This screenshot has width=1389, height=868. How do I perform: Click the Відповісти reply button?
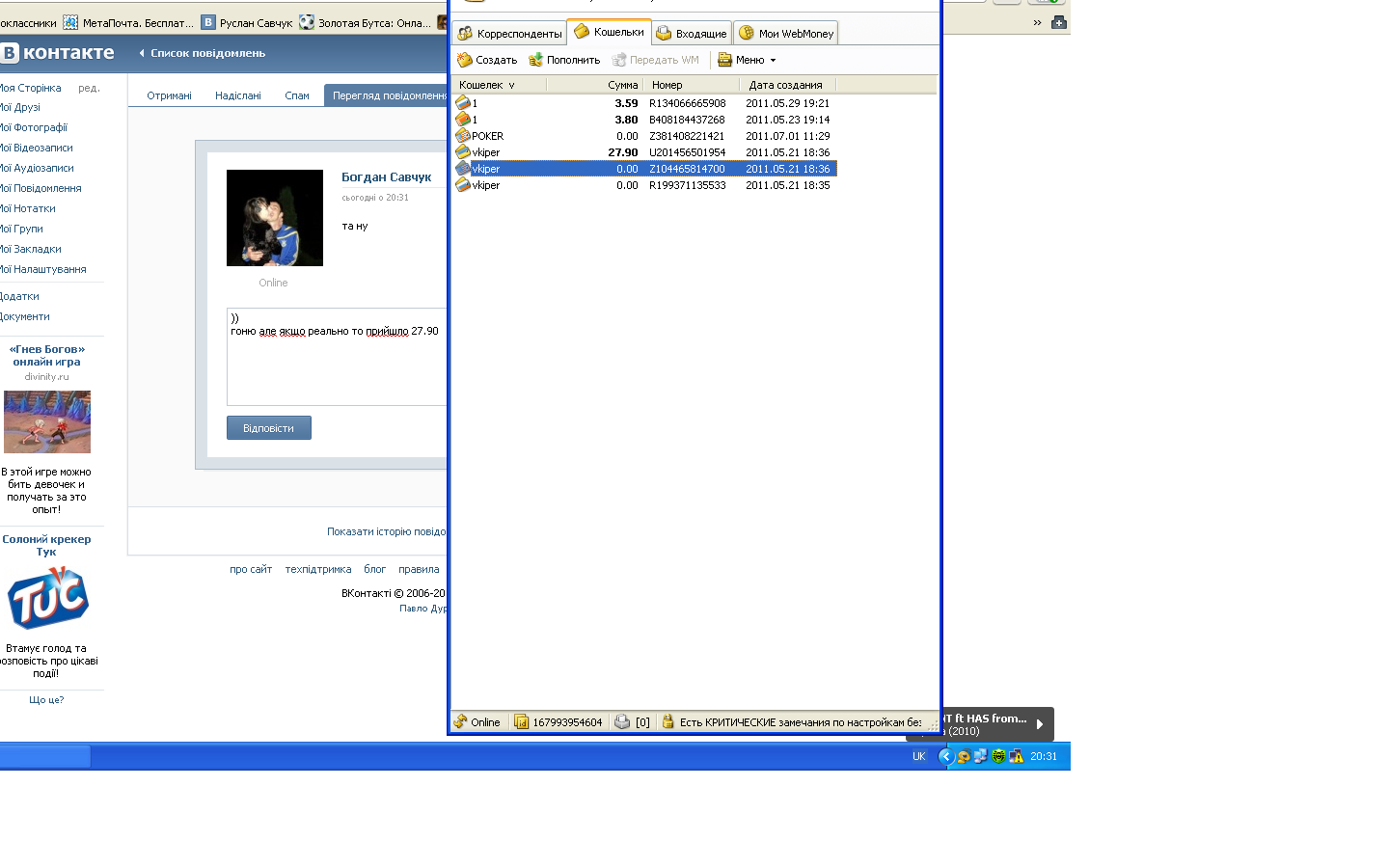point(269,428)
